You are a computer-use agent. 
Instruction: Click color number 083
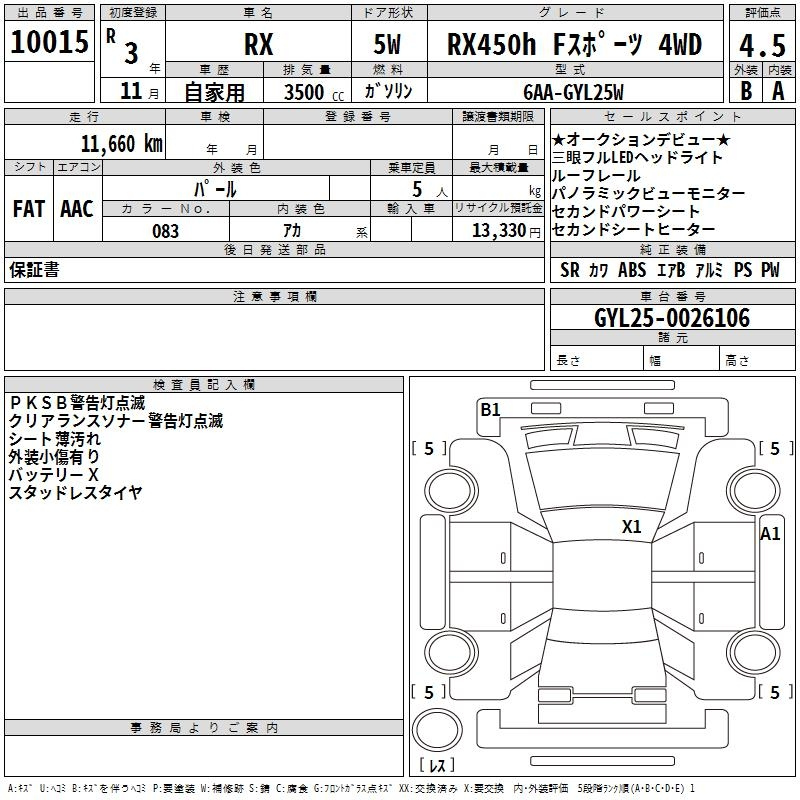point(166,231)
